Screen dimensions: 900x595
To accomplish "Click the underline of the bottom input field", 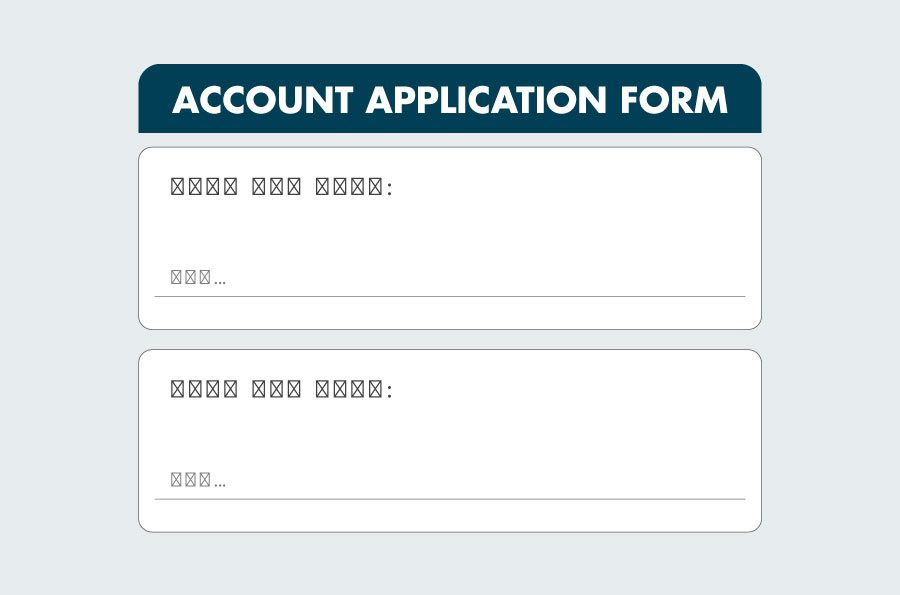I will click(x=450, y=498).
